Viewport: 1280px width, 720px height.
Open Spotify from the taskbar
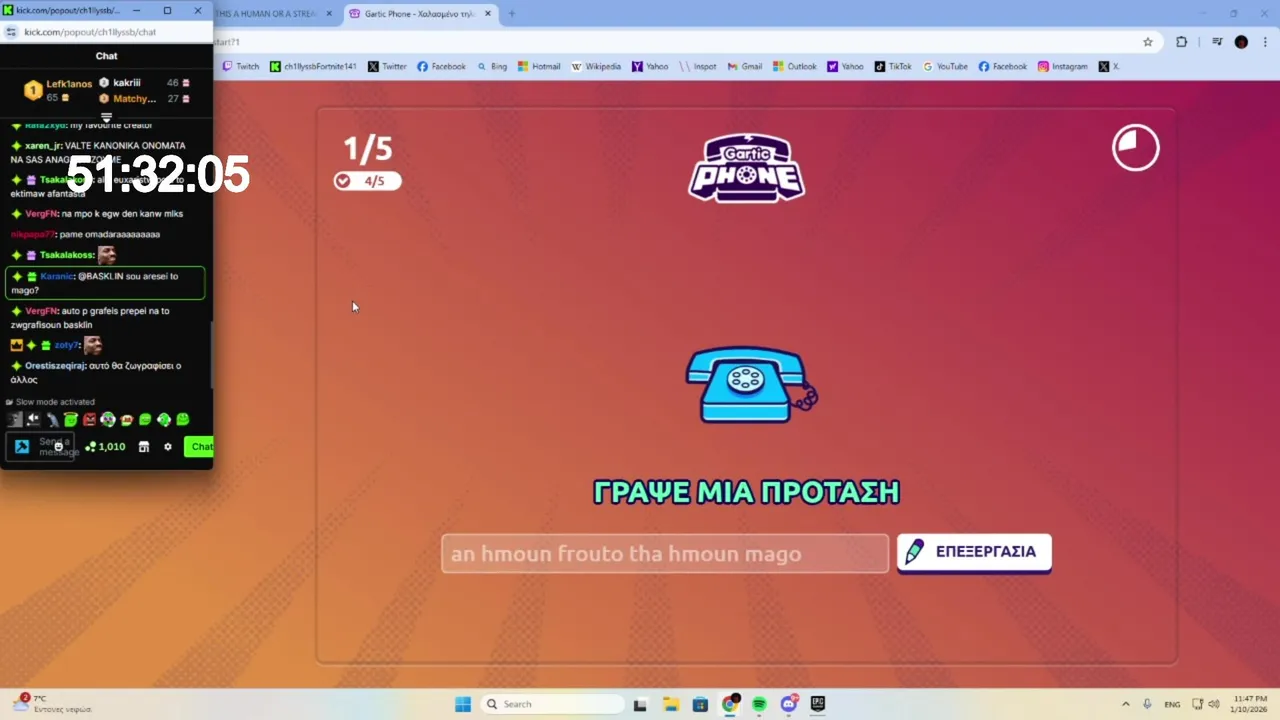[x=759, y=704]
